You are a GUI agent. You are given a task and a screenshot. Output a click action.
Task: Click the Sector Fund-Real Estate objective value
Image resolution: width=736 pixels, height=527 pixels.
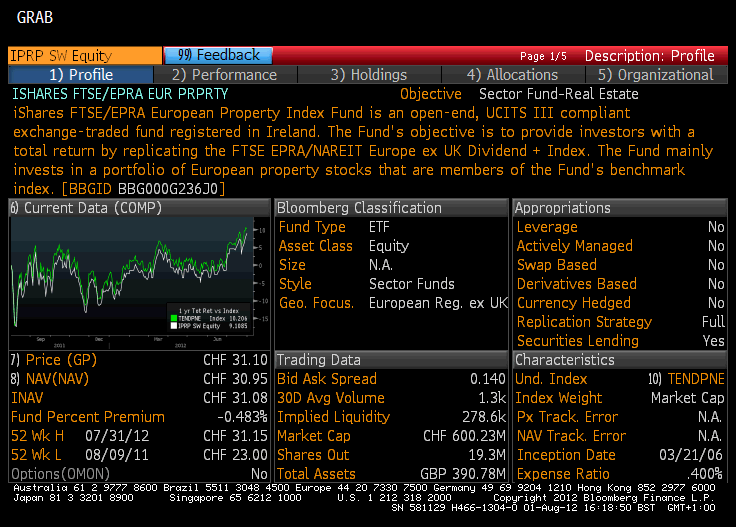coord(559,94)
